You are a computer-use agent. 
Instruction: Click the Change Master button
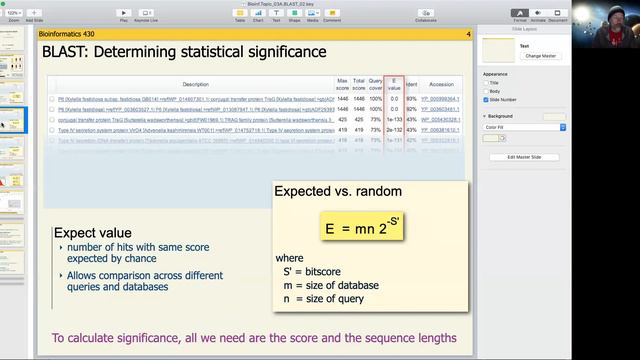(540, 56)
